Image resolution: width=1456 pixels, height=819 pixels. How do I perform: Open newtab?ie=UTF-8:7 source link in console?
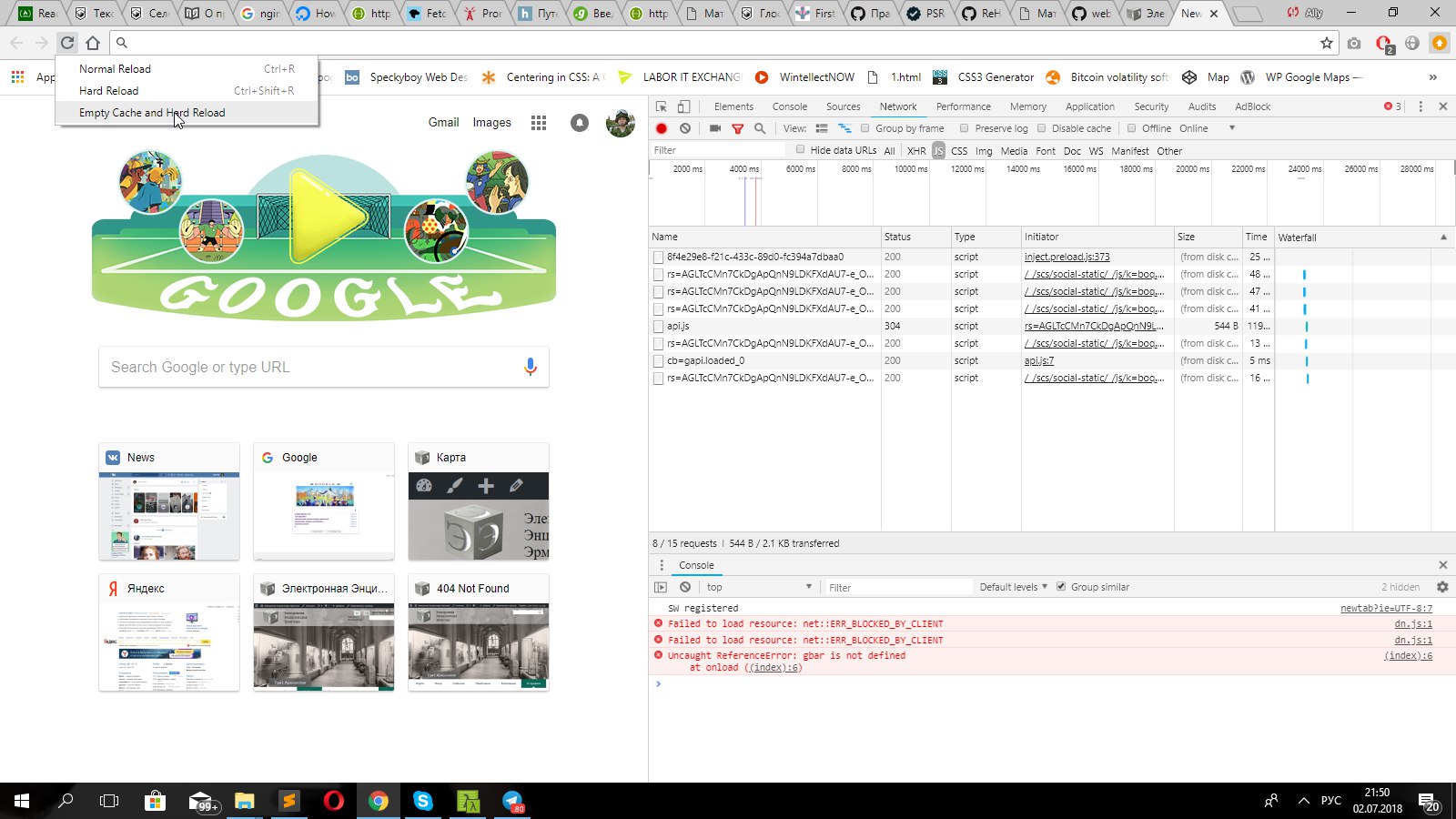point(1386,608)
